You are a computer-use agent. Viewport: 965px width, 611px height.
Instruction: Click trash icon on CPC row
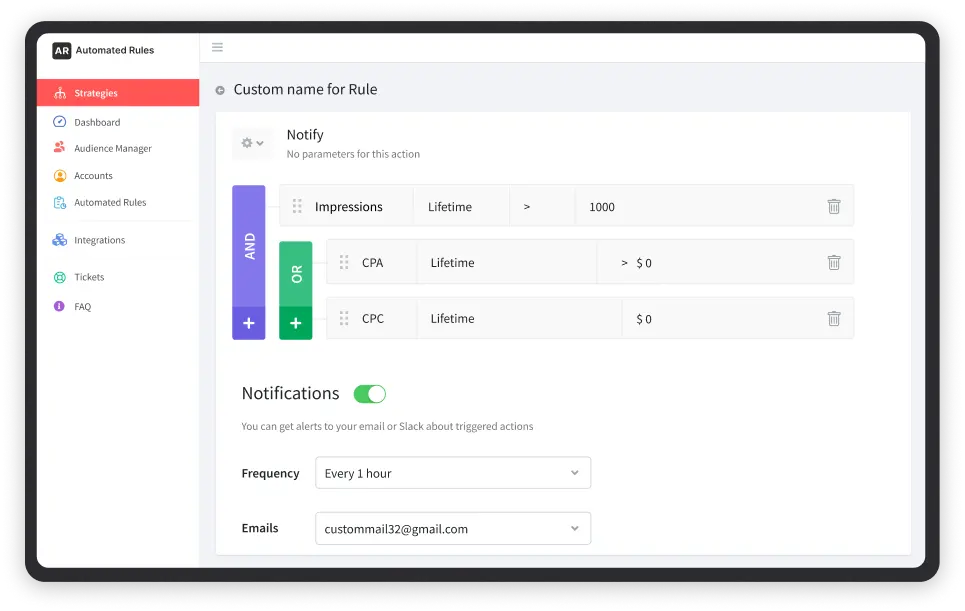point(833,319)
